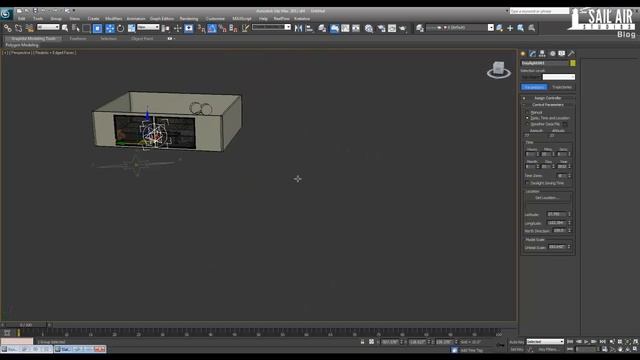Click the Select Object tool icon
Screen dimensions: 640x360
[65, 28]
